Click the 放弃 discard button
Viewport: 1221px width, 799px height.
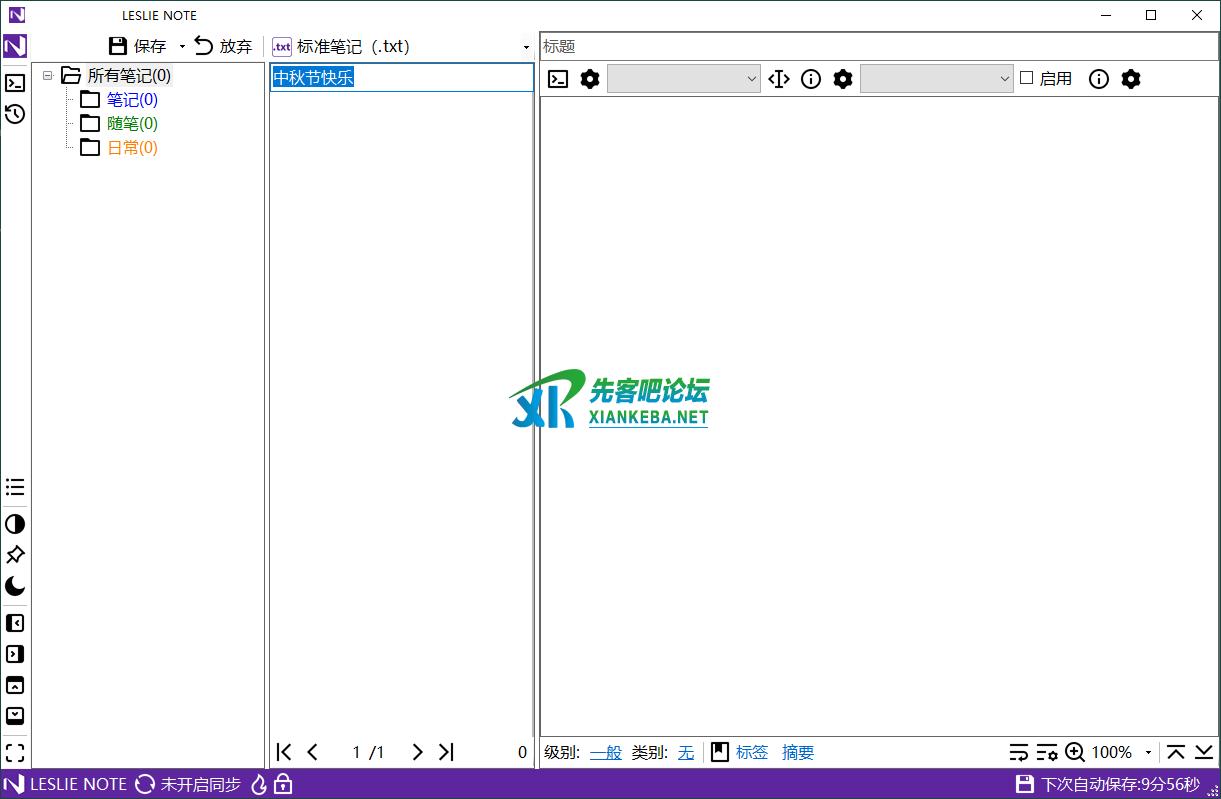(224, 46)
